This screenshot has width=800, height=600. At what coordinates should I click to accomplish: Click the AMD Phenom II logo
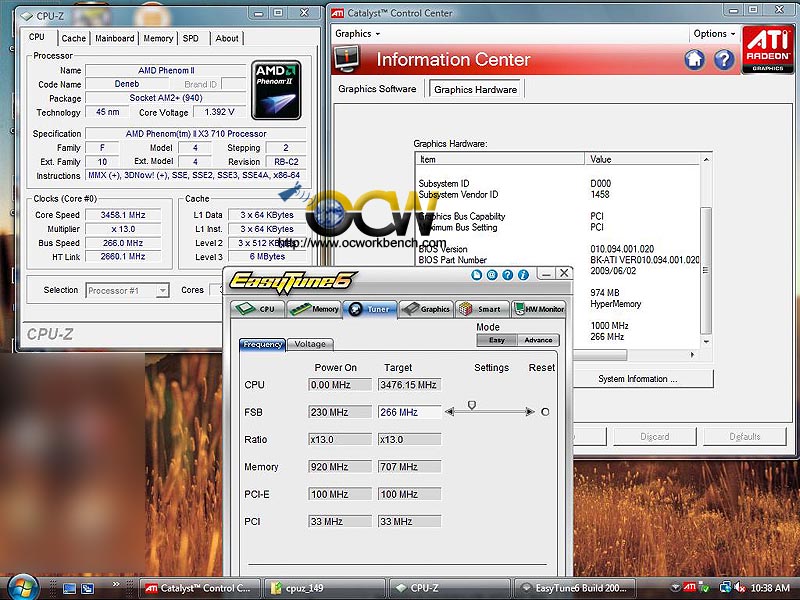276,90
